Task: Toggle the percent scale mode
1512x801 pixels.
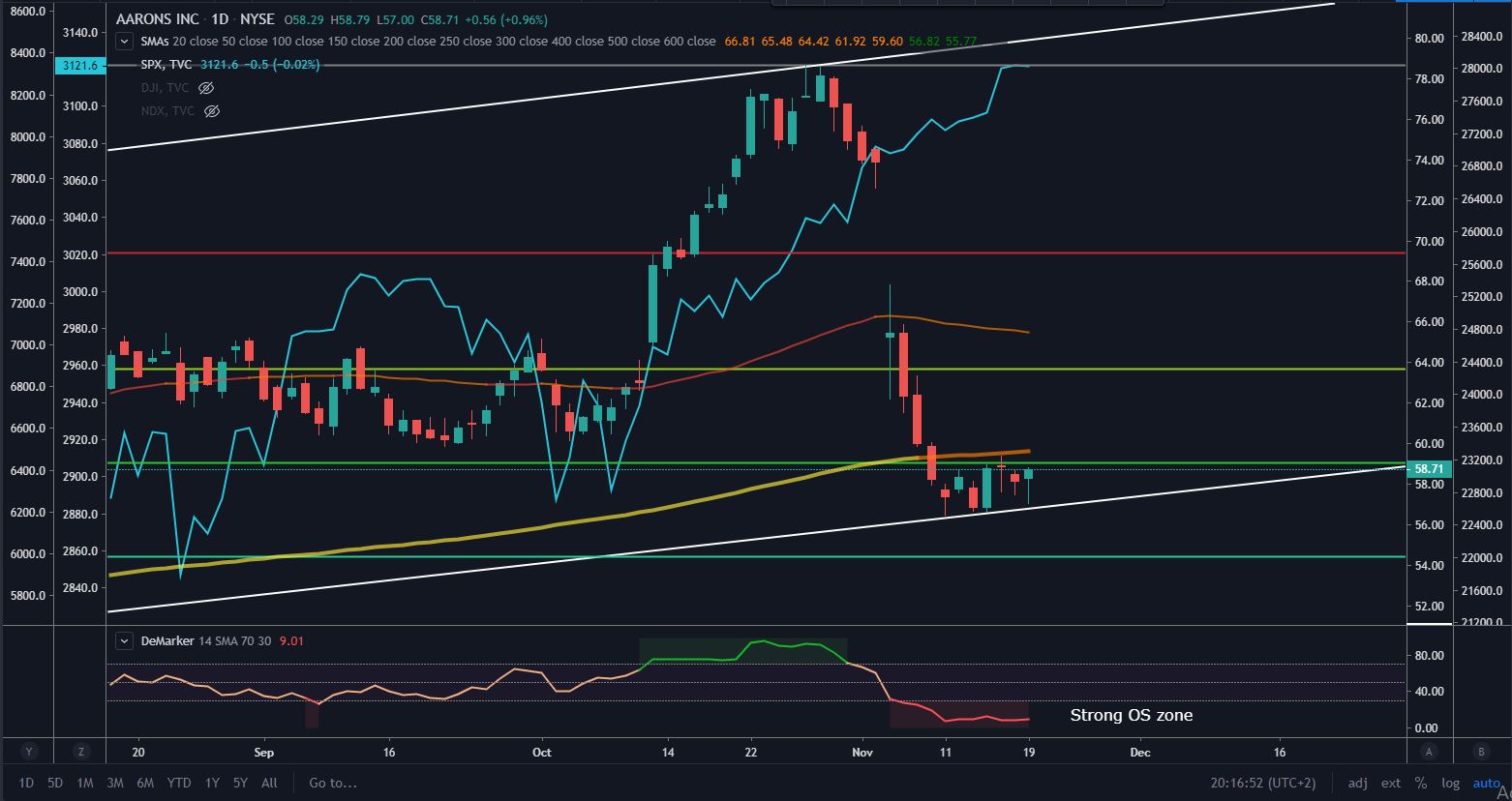Action: tap(1420, 783)
